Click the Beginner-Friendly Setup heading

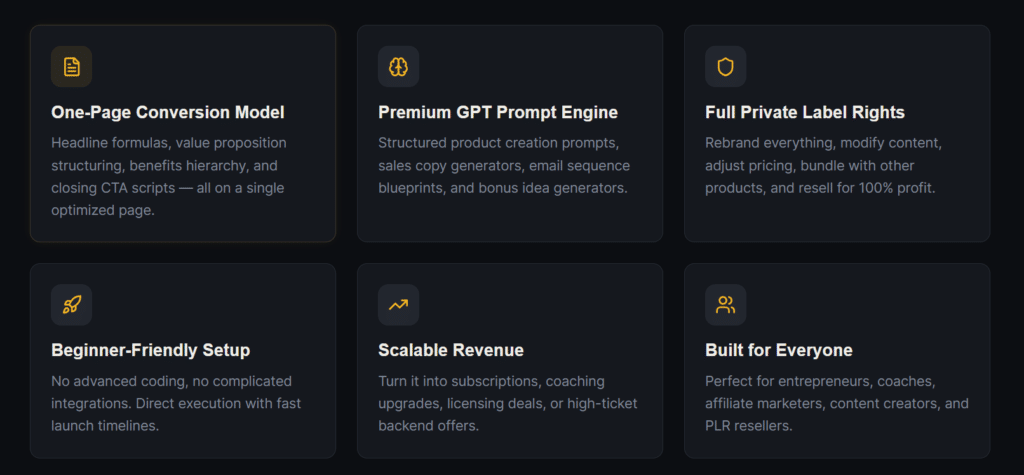point(151,350)
